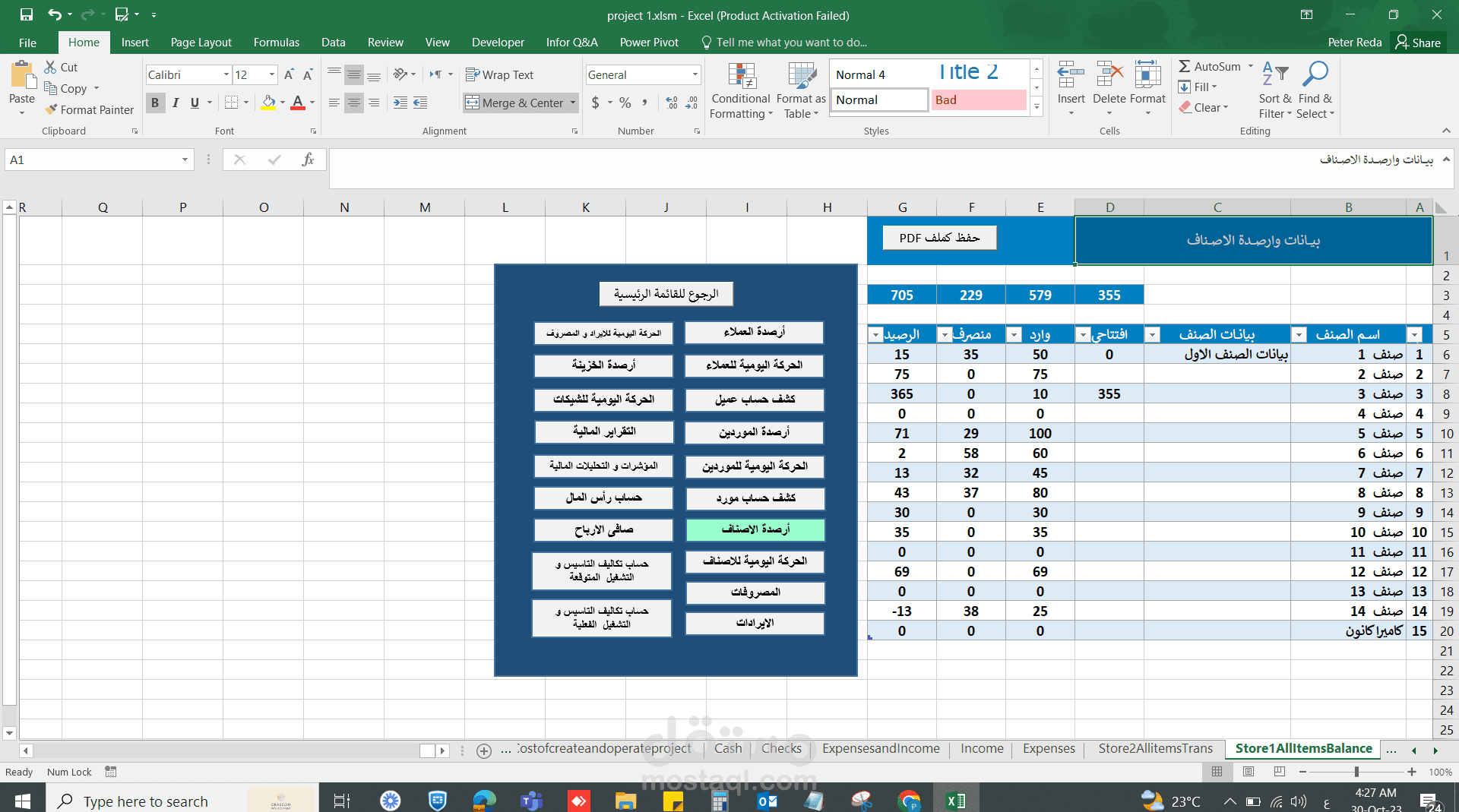Click the أرصدة الخزينة button
Screen dimensions: 1459x812
click(x=603, y=365)
